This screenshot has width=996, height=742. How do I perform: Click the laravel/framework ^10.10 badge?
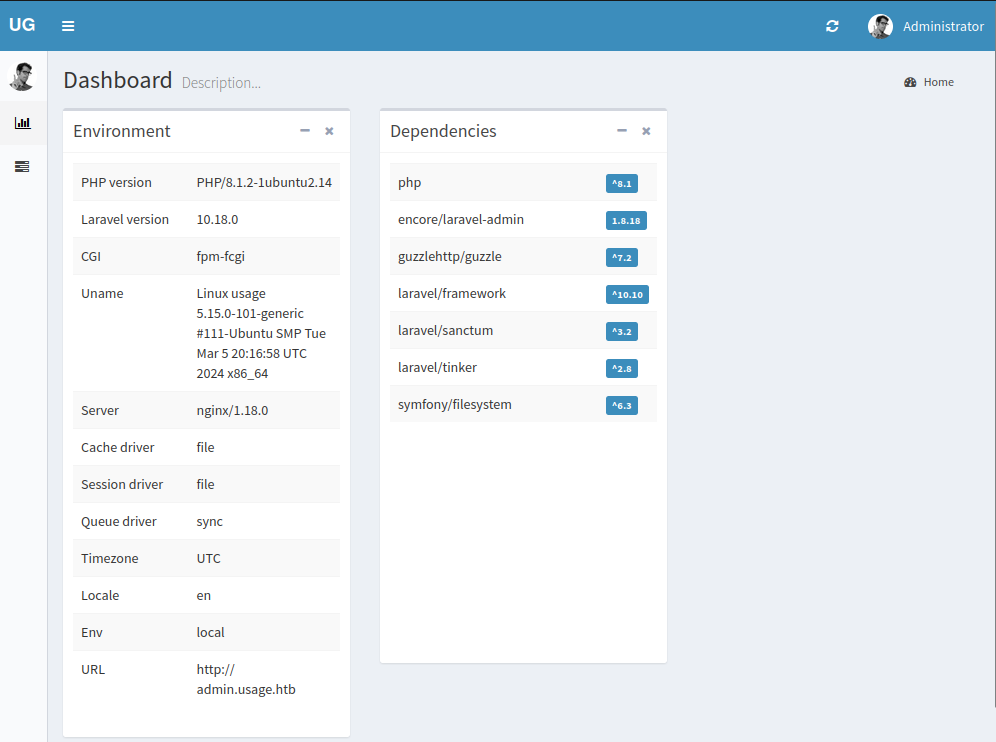click(x=626, y=294)
